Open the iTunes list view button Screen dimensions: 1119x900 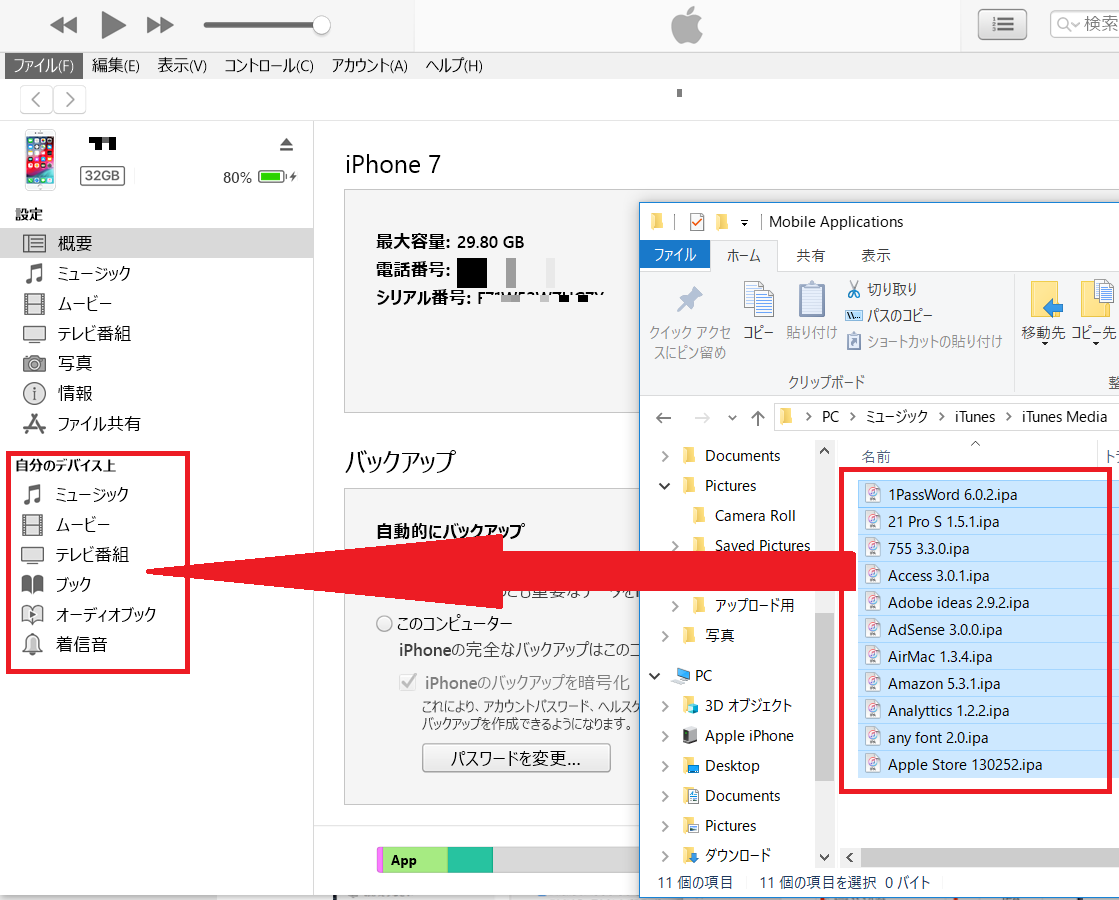click(1002, 24)
